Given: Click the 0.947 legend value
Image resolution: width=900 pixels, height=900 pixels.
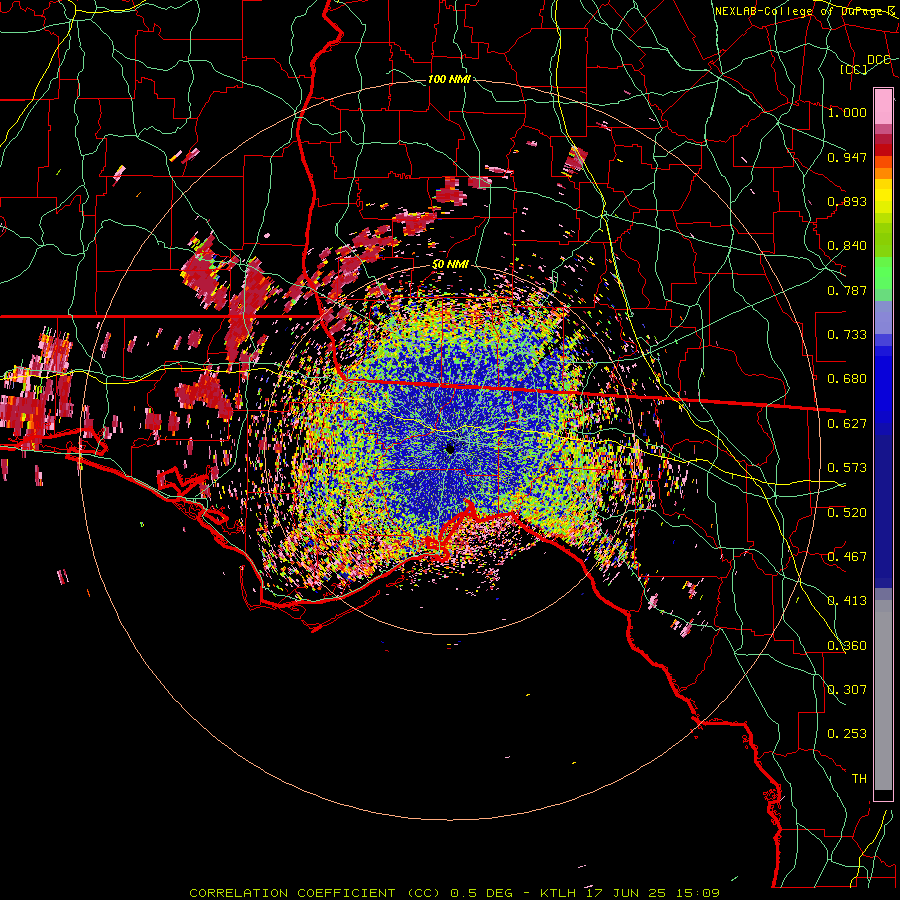Looking at the screenshot, I should tap(847, 157).
